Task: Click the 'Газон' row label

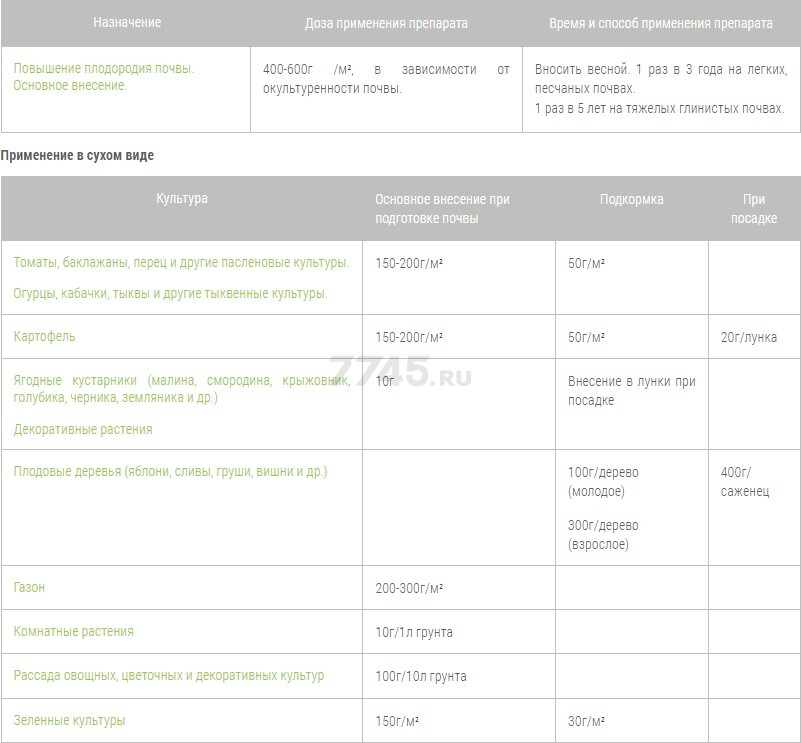Action: coord(29,588)
